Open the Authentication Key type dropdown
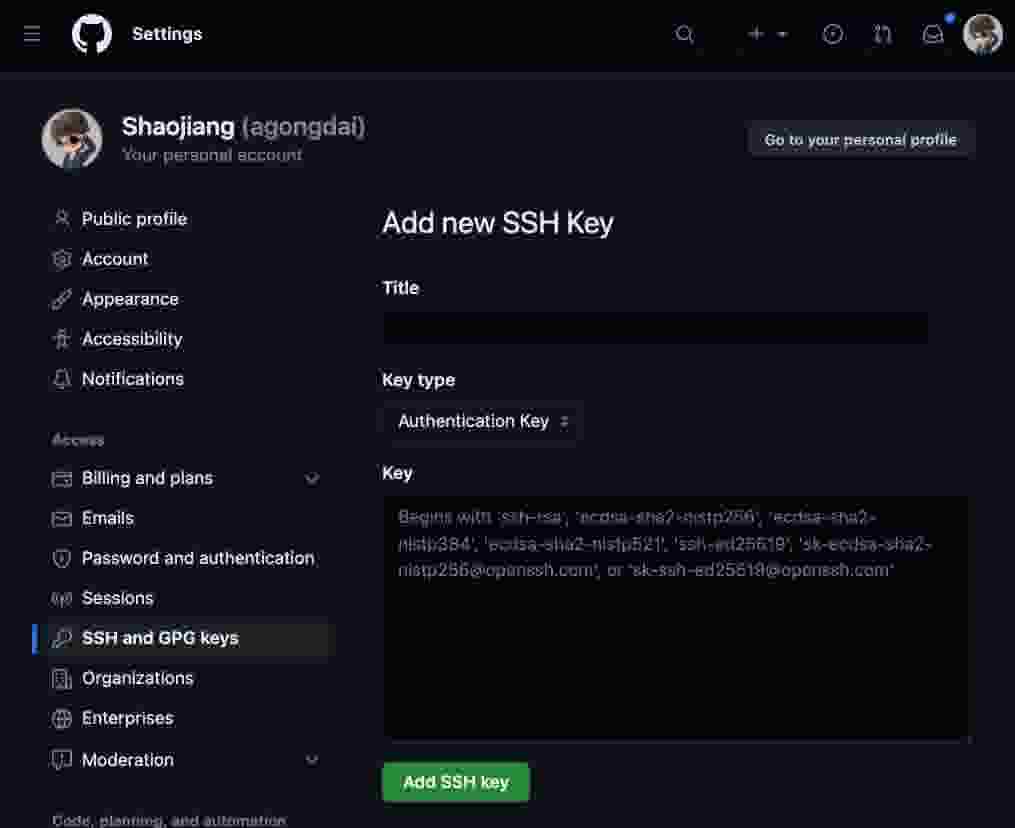This screenshot has height=828, width=1015. coord(482,421)
